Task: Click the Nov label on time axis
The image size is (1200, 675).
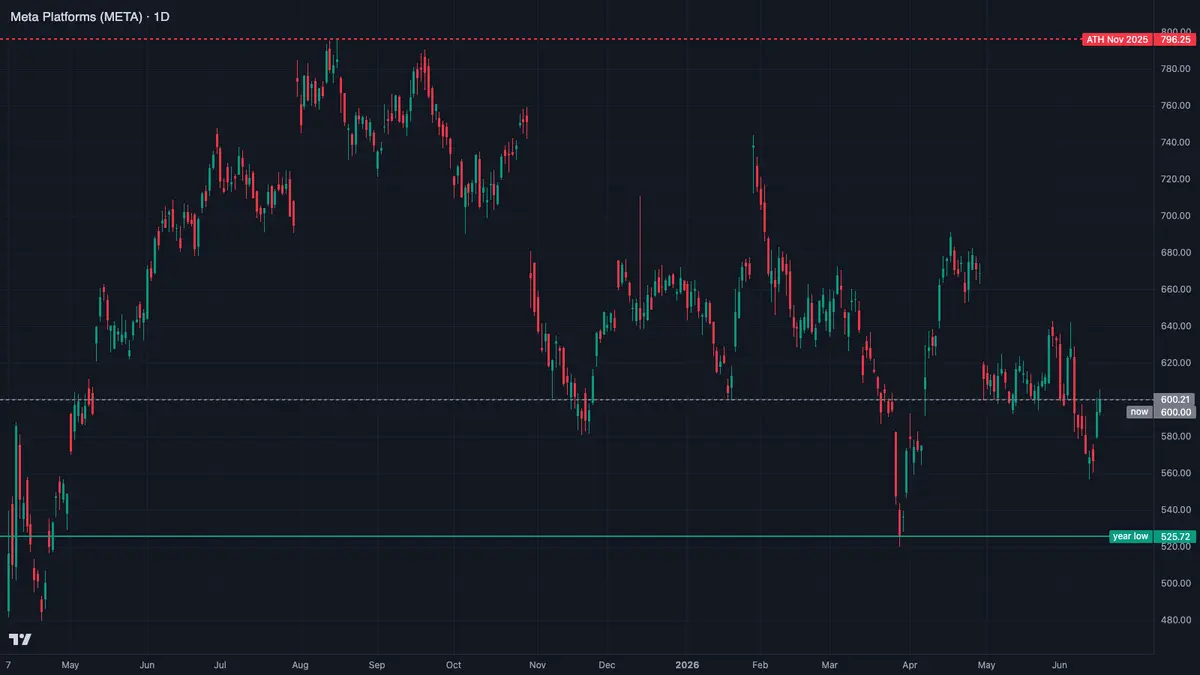Action: [x=536, y=664]
